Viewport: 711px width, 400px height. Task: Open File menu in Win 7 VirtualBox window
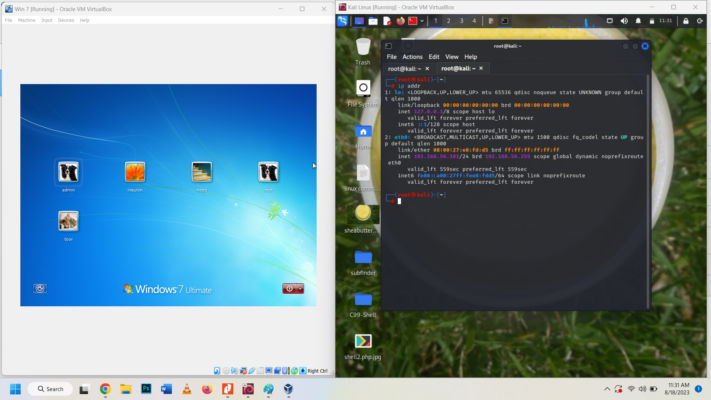[8, 20]
